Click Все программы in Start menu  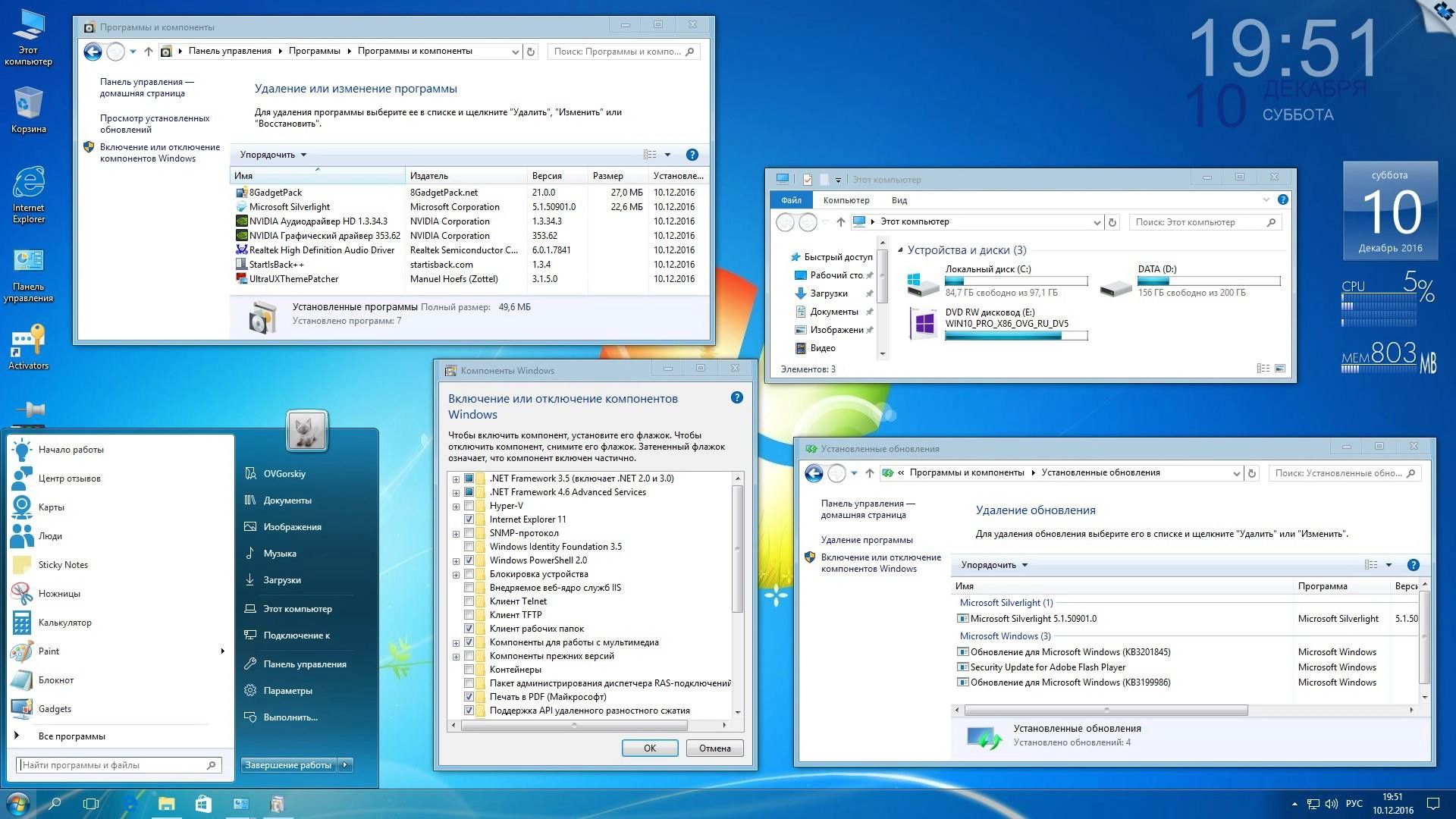click(x=72, y=736)
